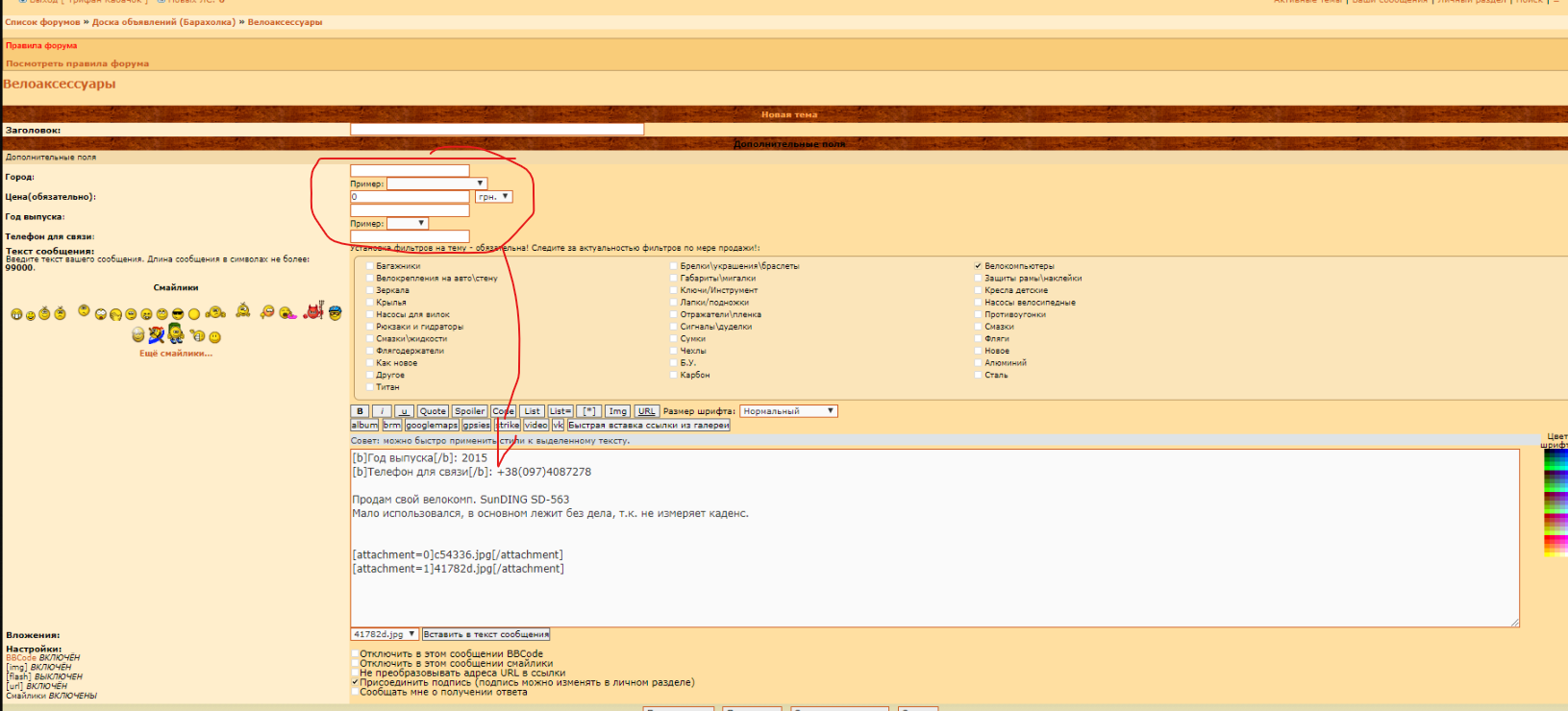The height and width of the screenshot is (711, 1568).
Task: Insert the red devil smiley
Action: [312, 311]
